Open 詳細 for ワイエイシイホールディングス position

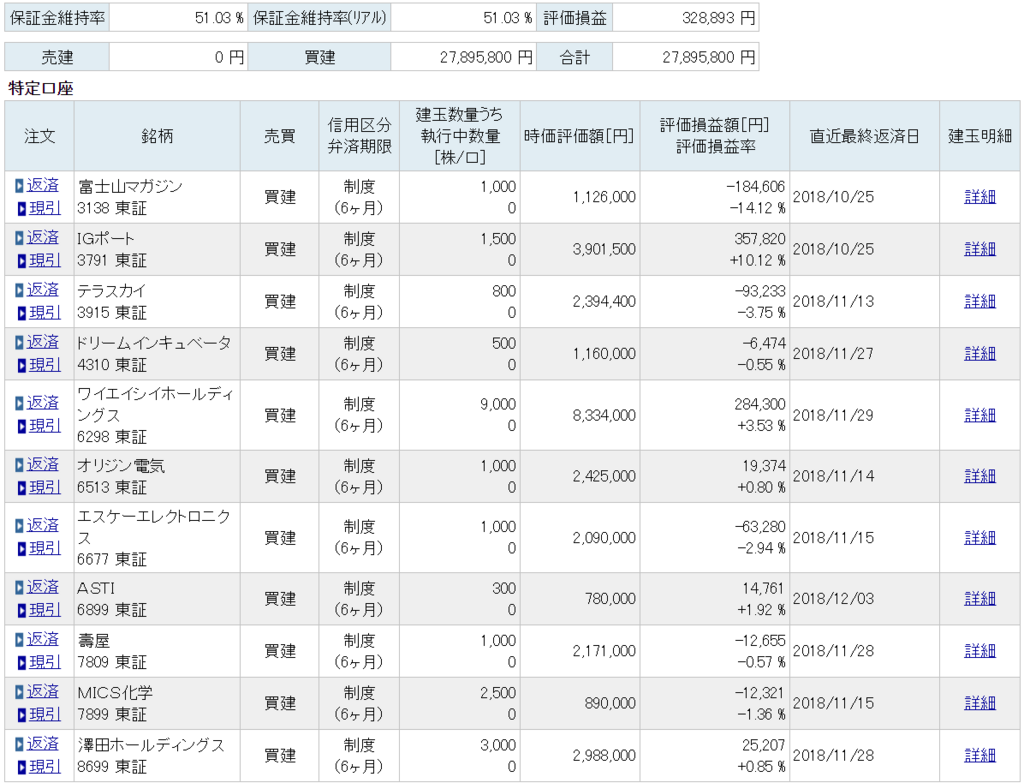point(980,415)
